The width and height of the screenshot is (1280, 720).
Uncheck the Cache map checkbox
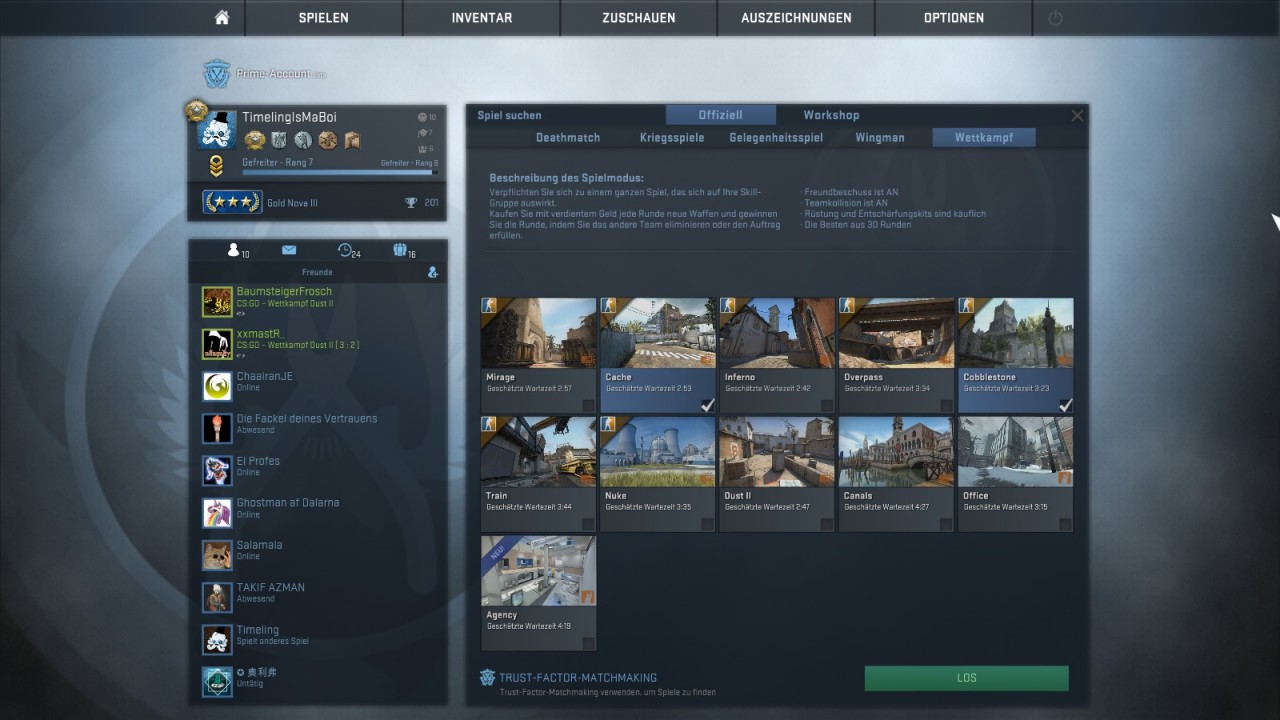[x=707, y=405]
